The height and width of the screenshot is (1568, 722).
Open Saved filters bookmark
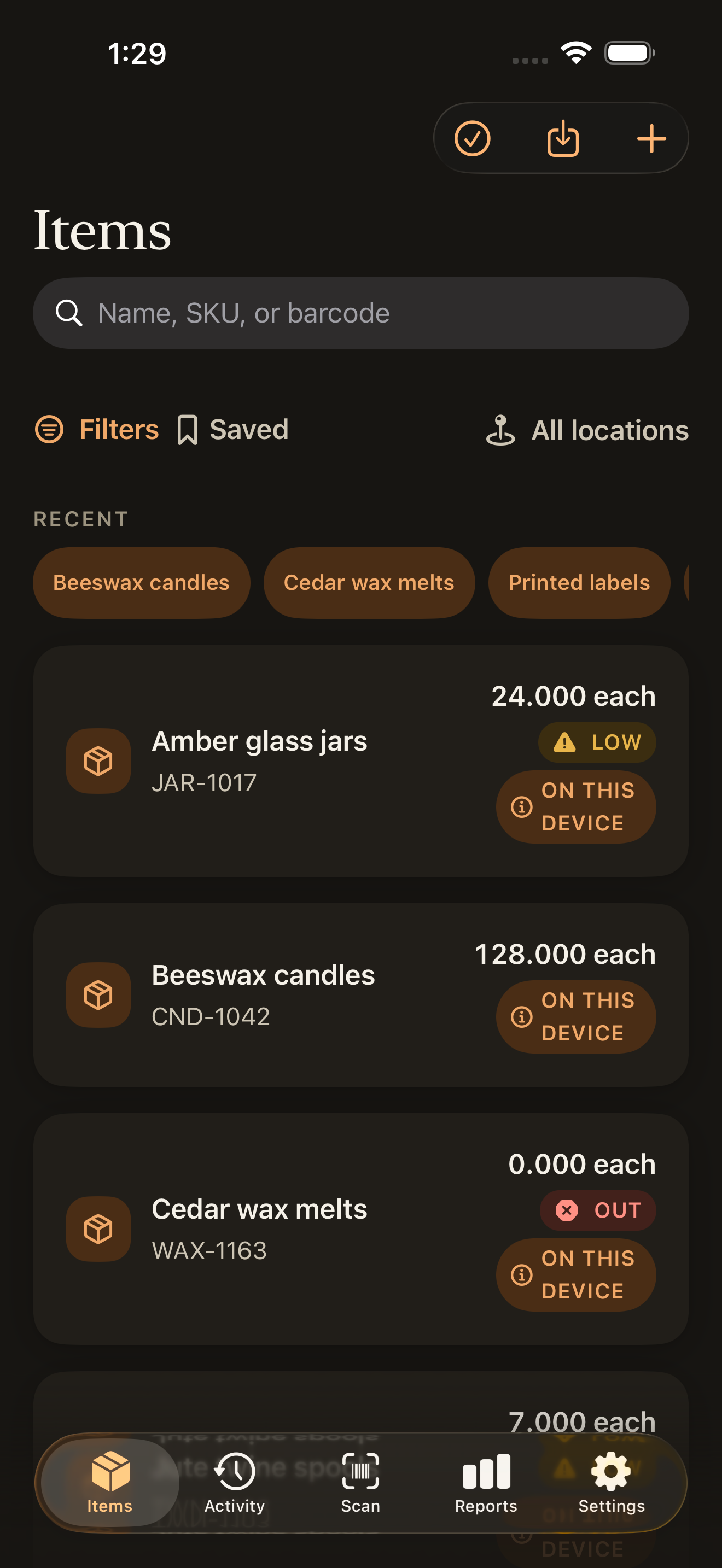pos(232,429)
